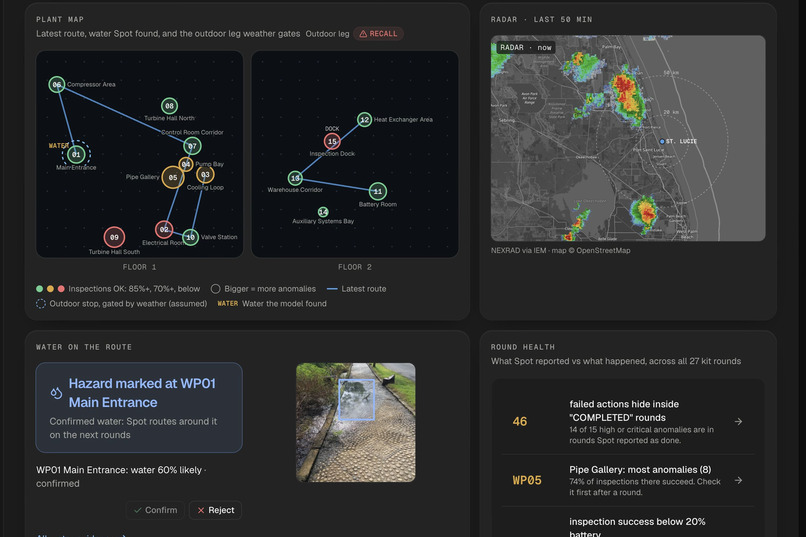Image resolution: width=806 pixels, height=537 pixels.
Task: Select waypoint 06 Compressor Area node
Action: pos(57,84)
